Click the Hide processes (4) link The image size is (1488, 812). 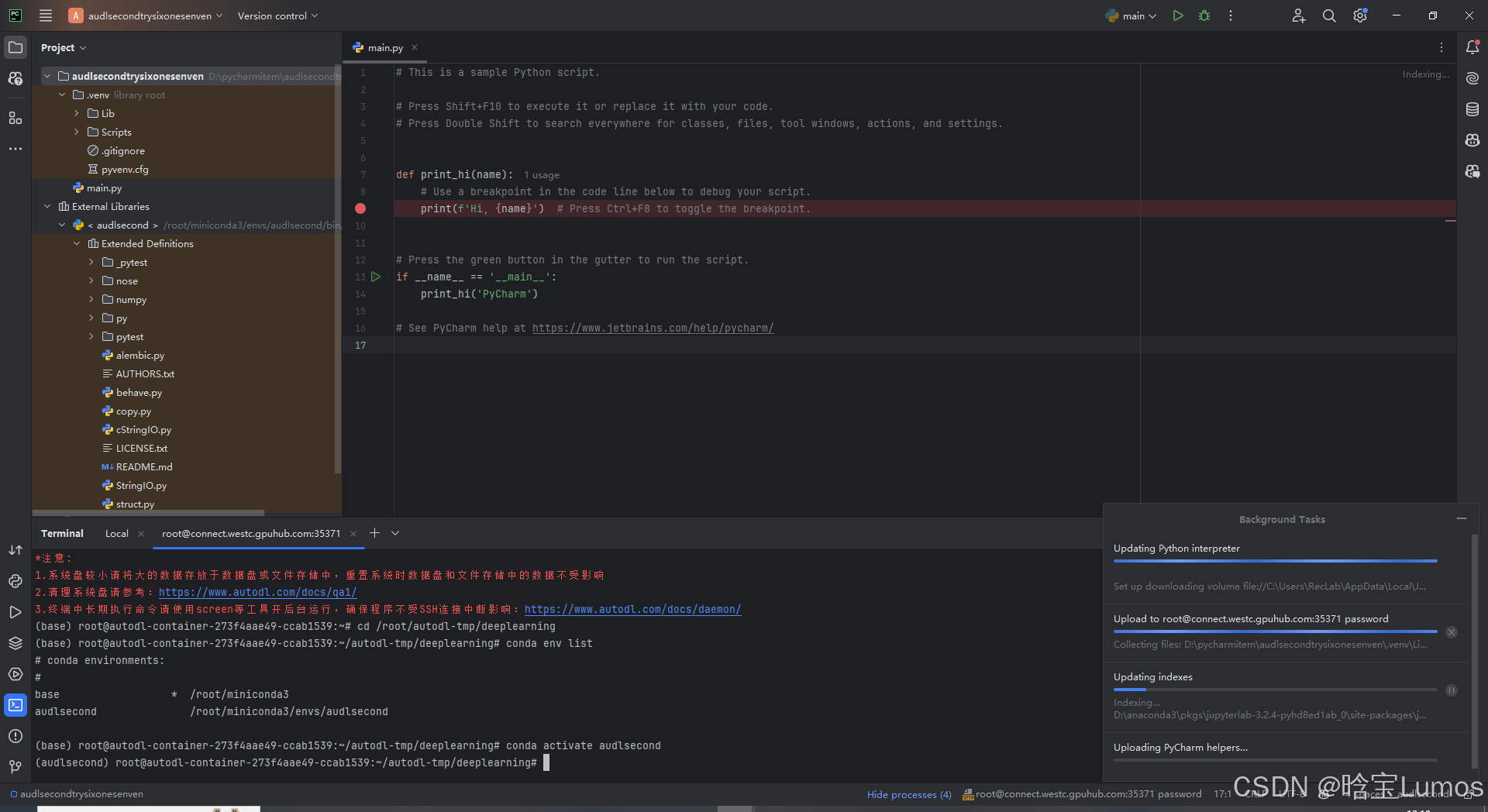point(908,794)
